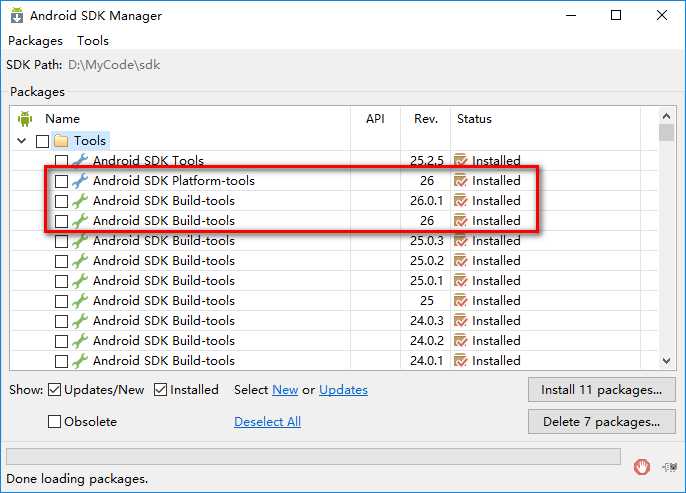Click the Deselect All link
This screenshot has height=493, width=686.
coord(267,422)
